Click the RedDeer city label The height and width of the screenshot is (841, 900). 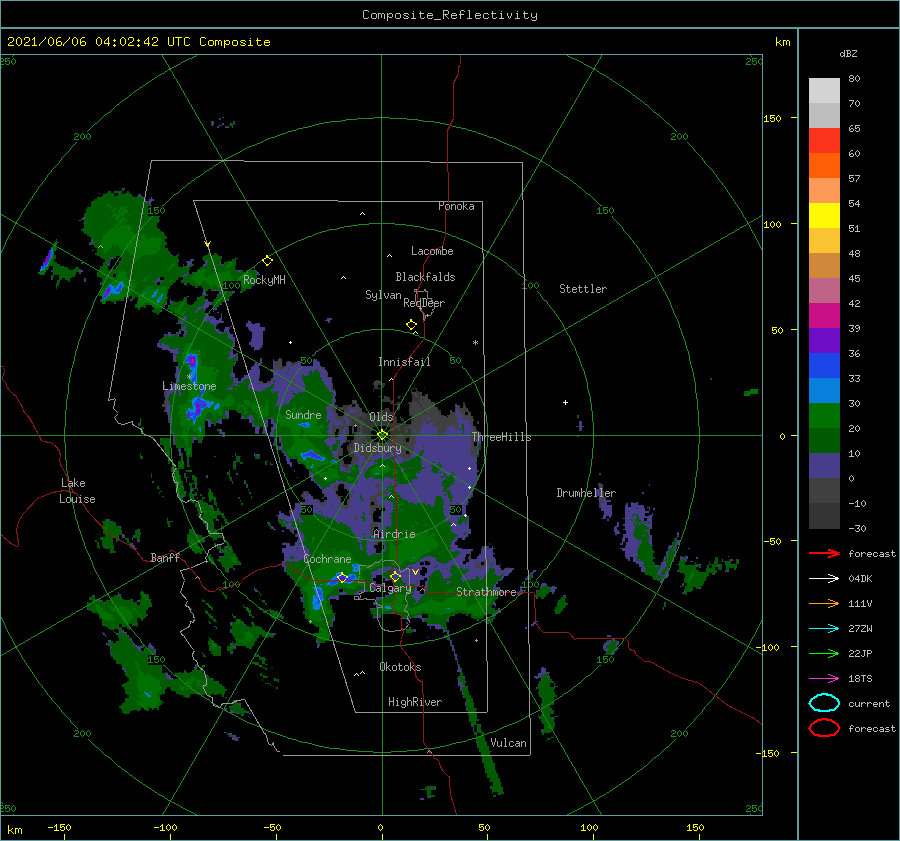coord(424,303)
